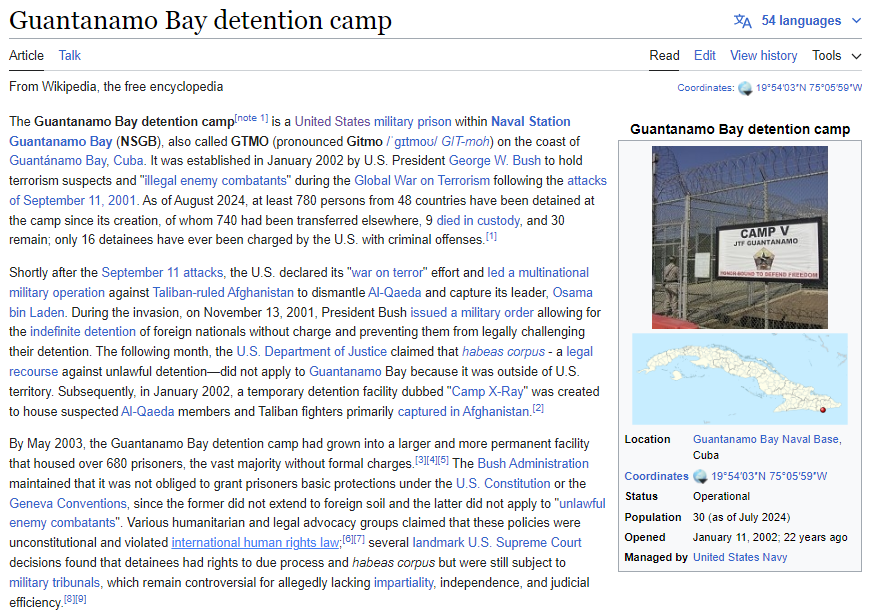Open Global War on Terrorism link
This screenshot has height=616, width=872.
click(422, 181)
